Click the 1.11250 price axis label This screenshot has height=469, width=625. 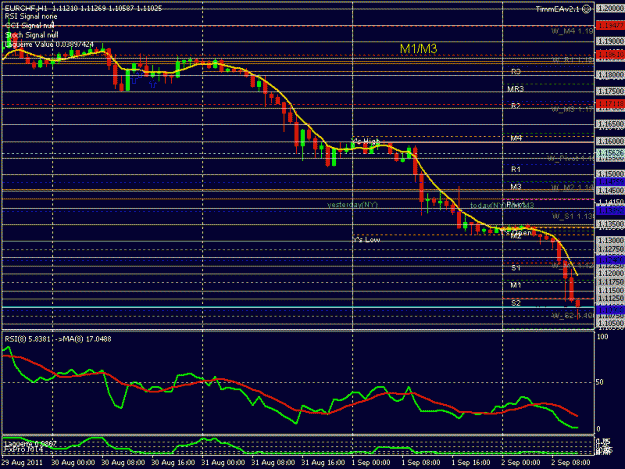point(610,298)
